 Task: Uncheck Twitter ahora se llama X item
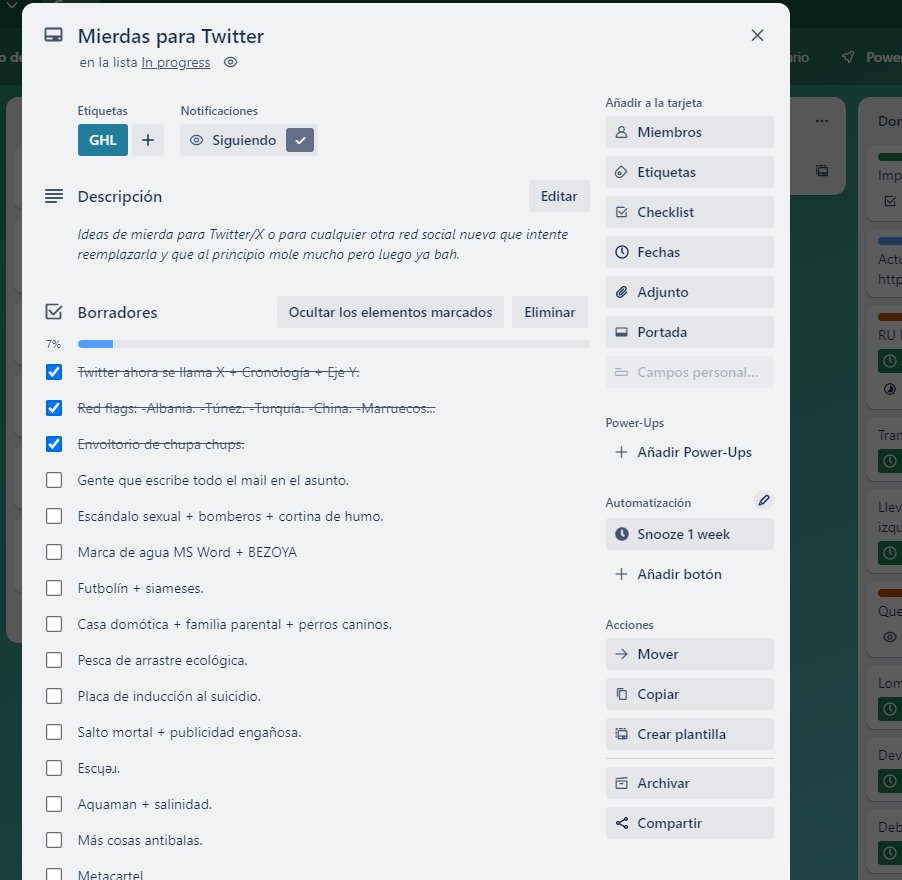(54, 372)
